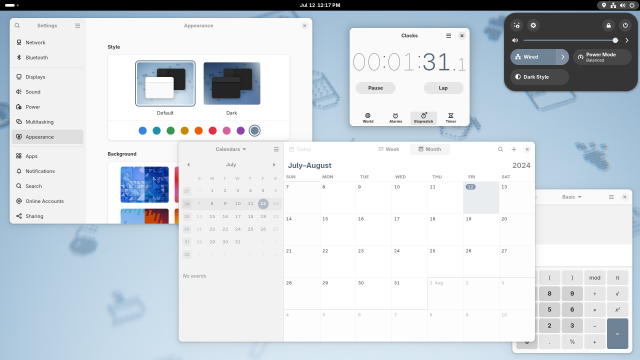The width and height of the screenshot is (640, 360).
Task: Go to next month in mini calendar
Action: 274,164
